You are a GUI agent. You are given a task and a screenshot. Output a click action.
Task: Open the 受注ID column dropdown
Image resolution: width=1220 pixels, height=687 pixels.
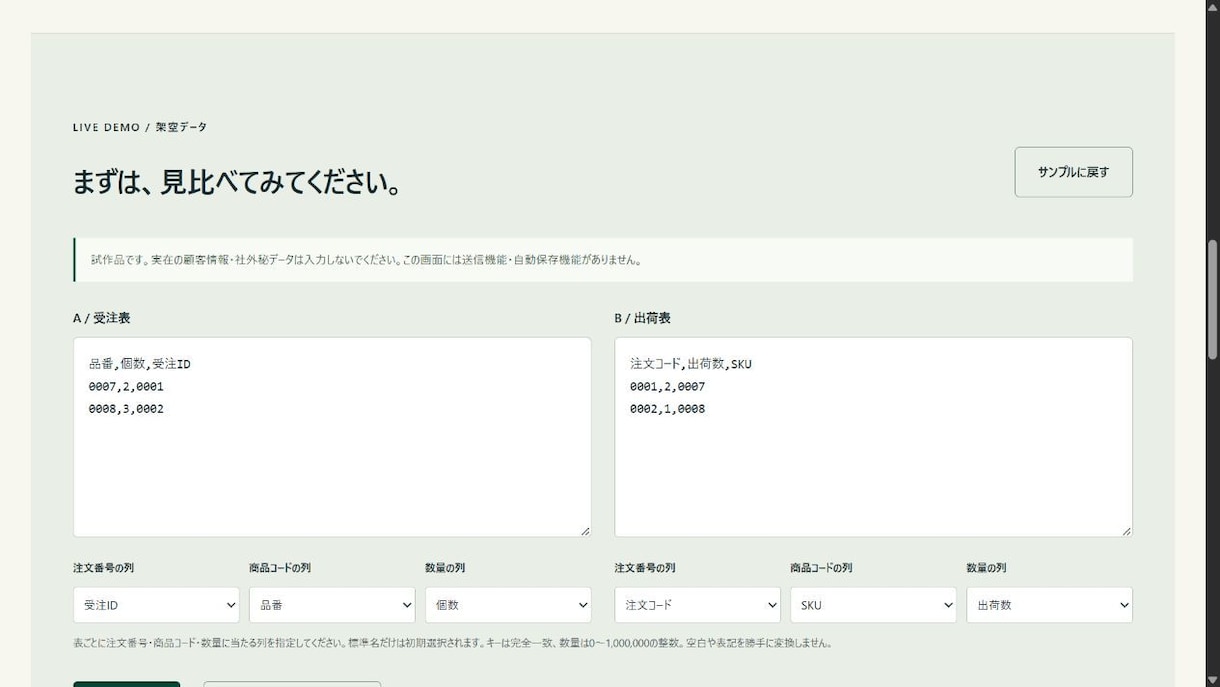coord(156,605)
